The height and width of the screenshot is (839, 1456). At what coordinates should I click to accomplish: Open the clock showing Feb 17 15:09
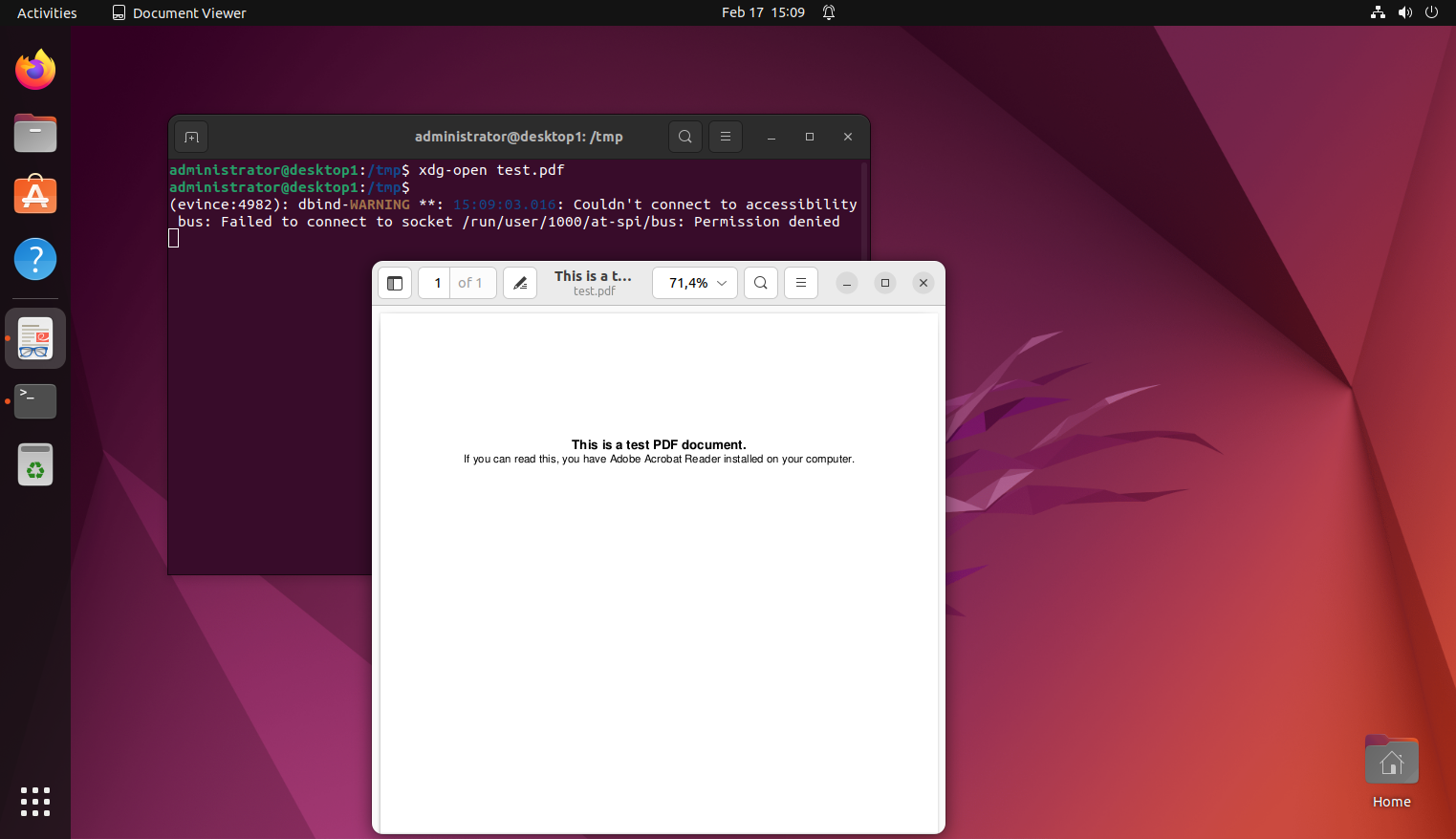(x=763, y=12)
